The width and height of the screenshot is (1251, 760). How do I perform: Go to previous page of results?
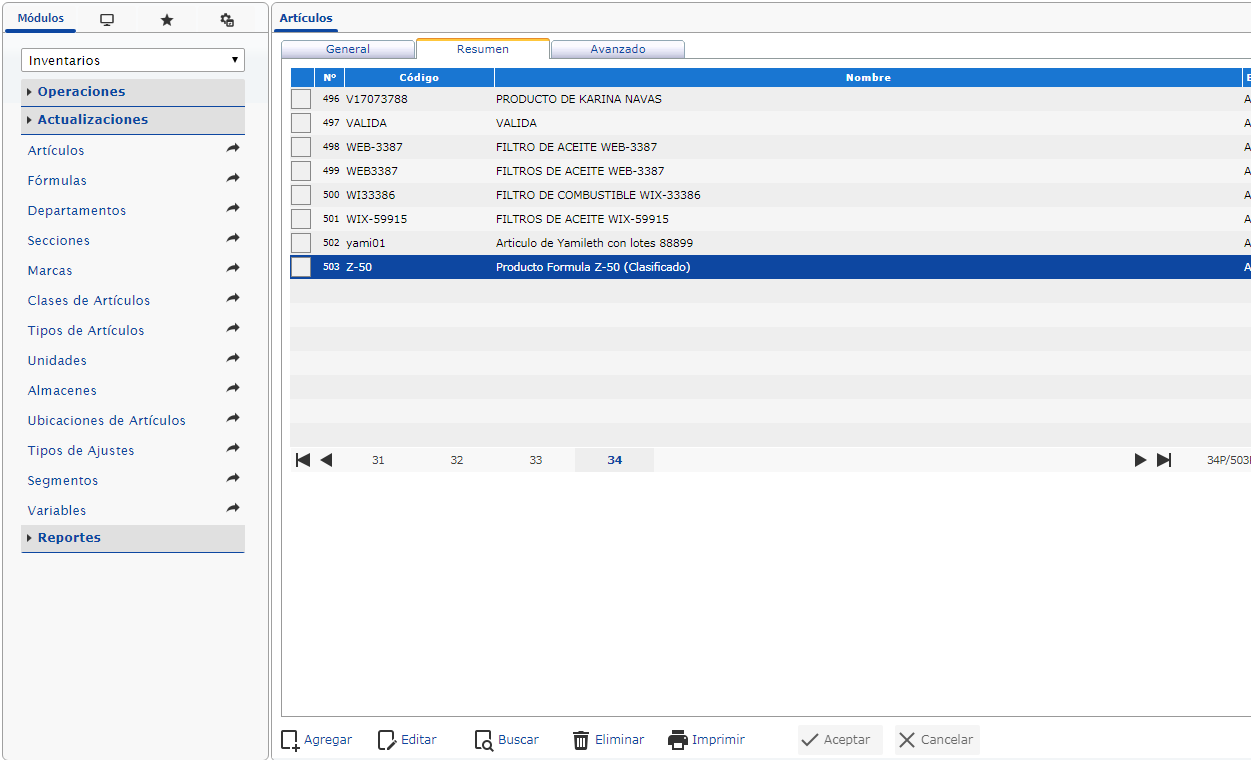click(x=326, y=460)
